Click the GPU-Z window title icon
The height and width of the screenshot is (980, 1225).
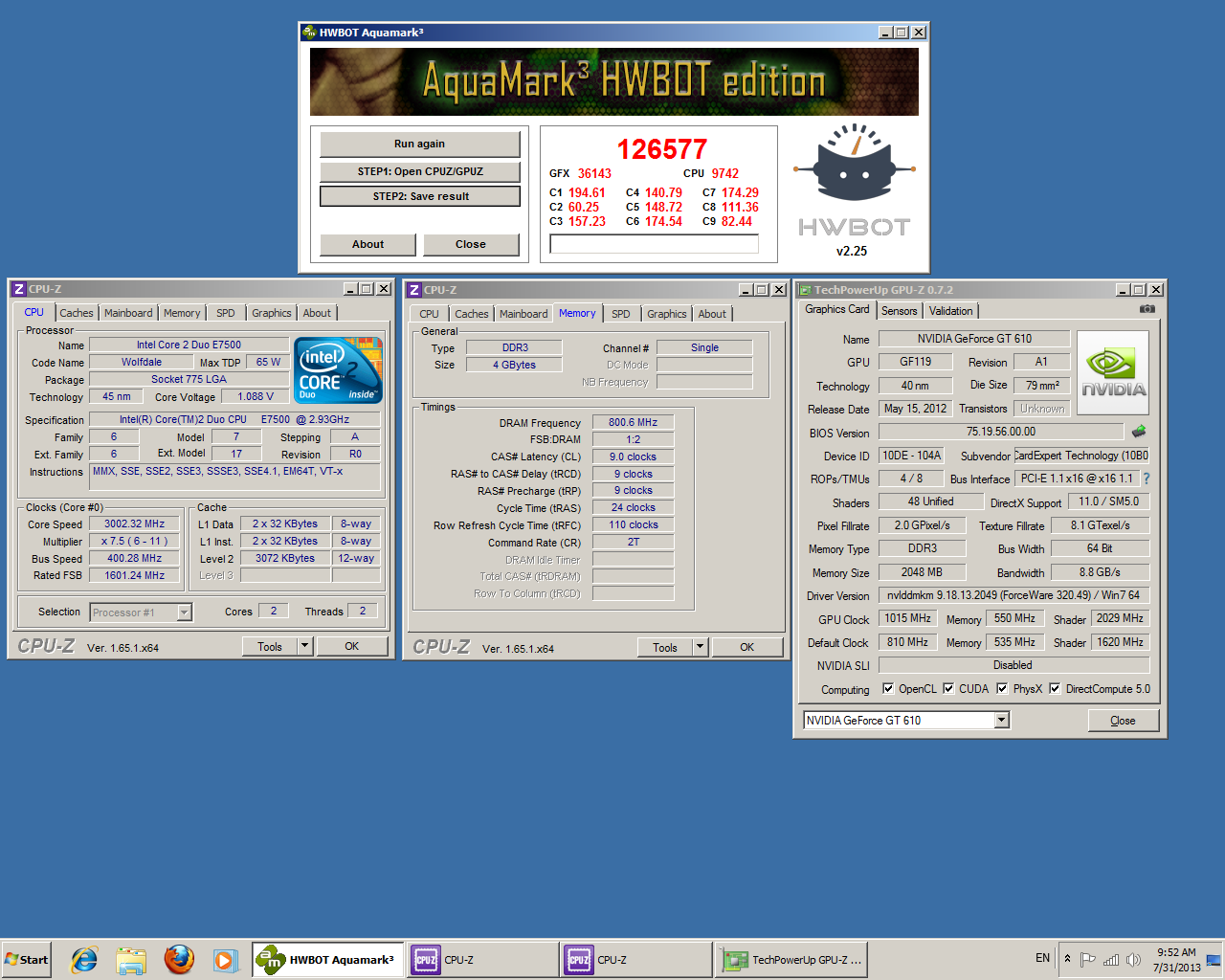tap(805, 289)
